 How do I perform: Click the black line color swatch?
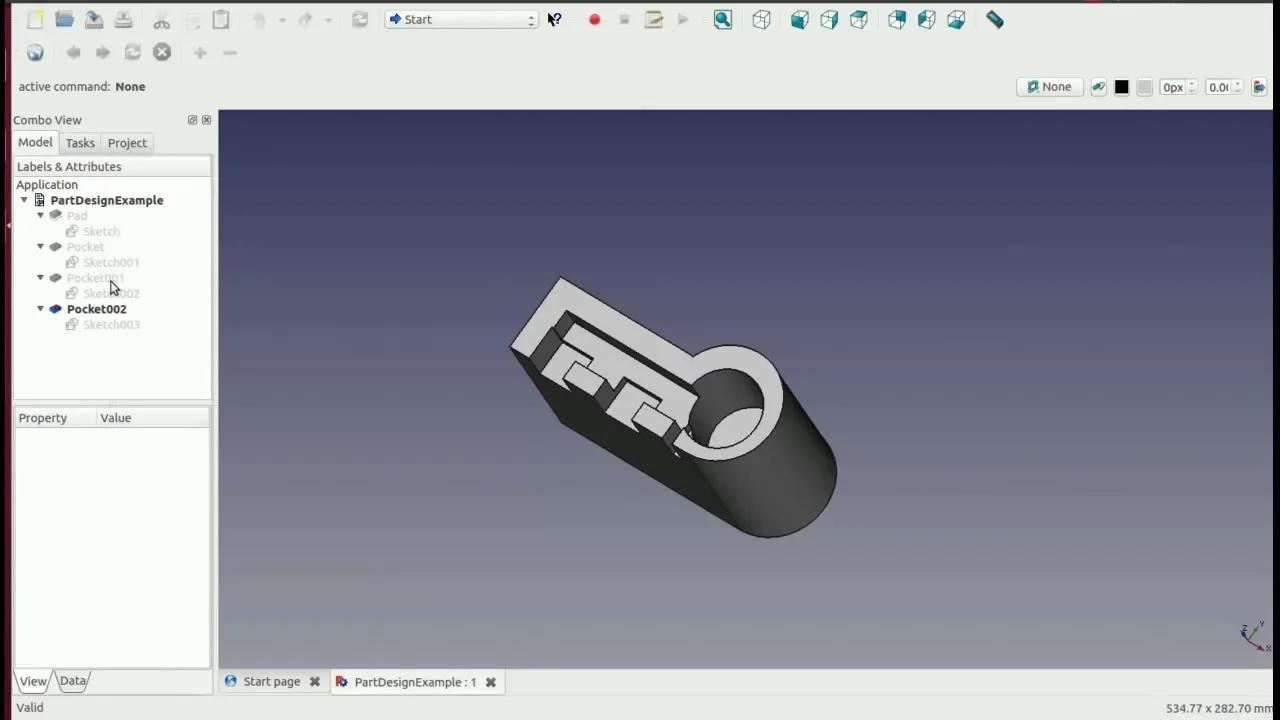tap(1121, 87)
